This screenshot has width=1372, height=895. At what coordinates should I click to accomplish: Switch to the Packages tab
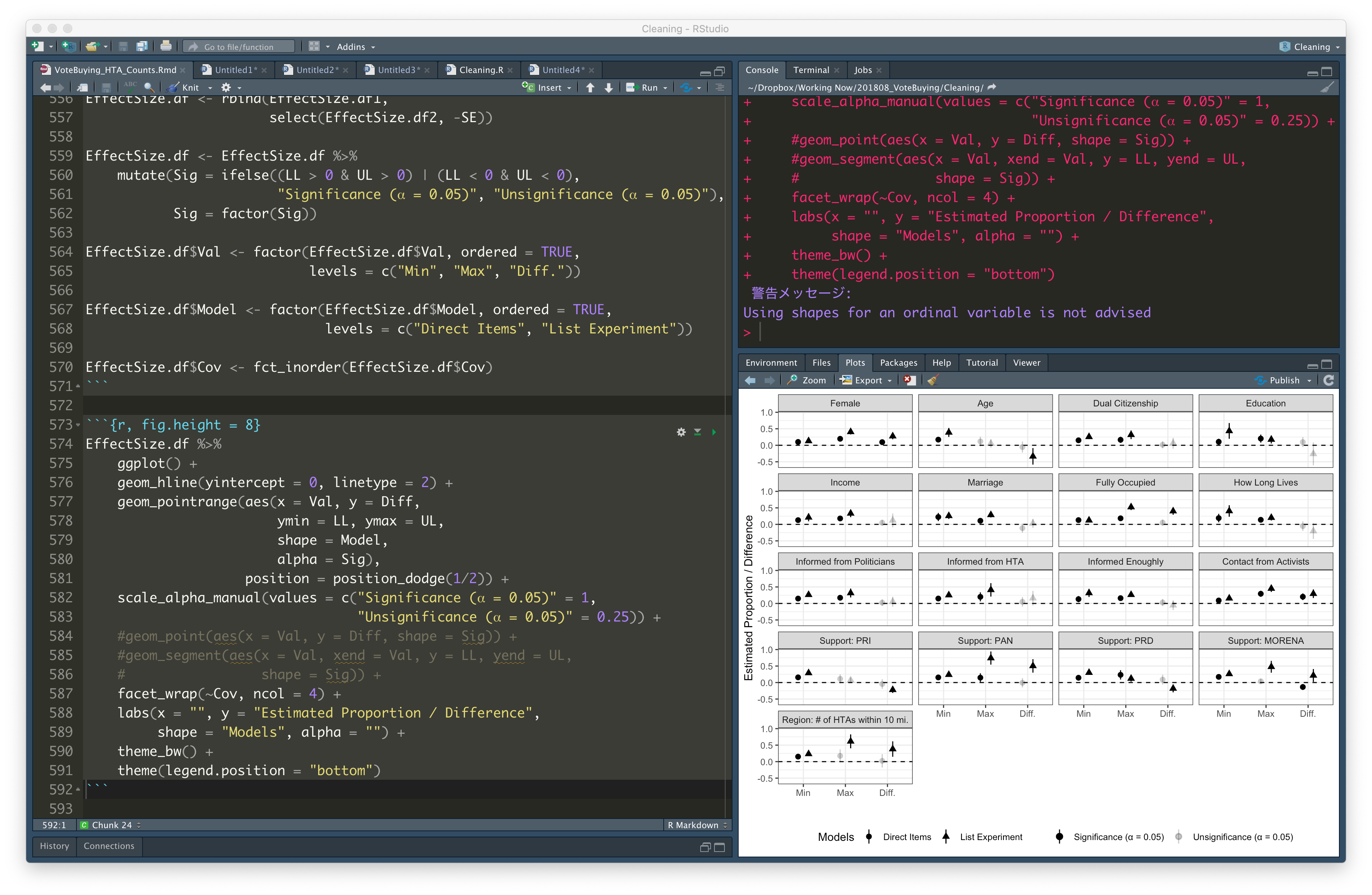pyautogui.click(x=898, y=363)
